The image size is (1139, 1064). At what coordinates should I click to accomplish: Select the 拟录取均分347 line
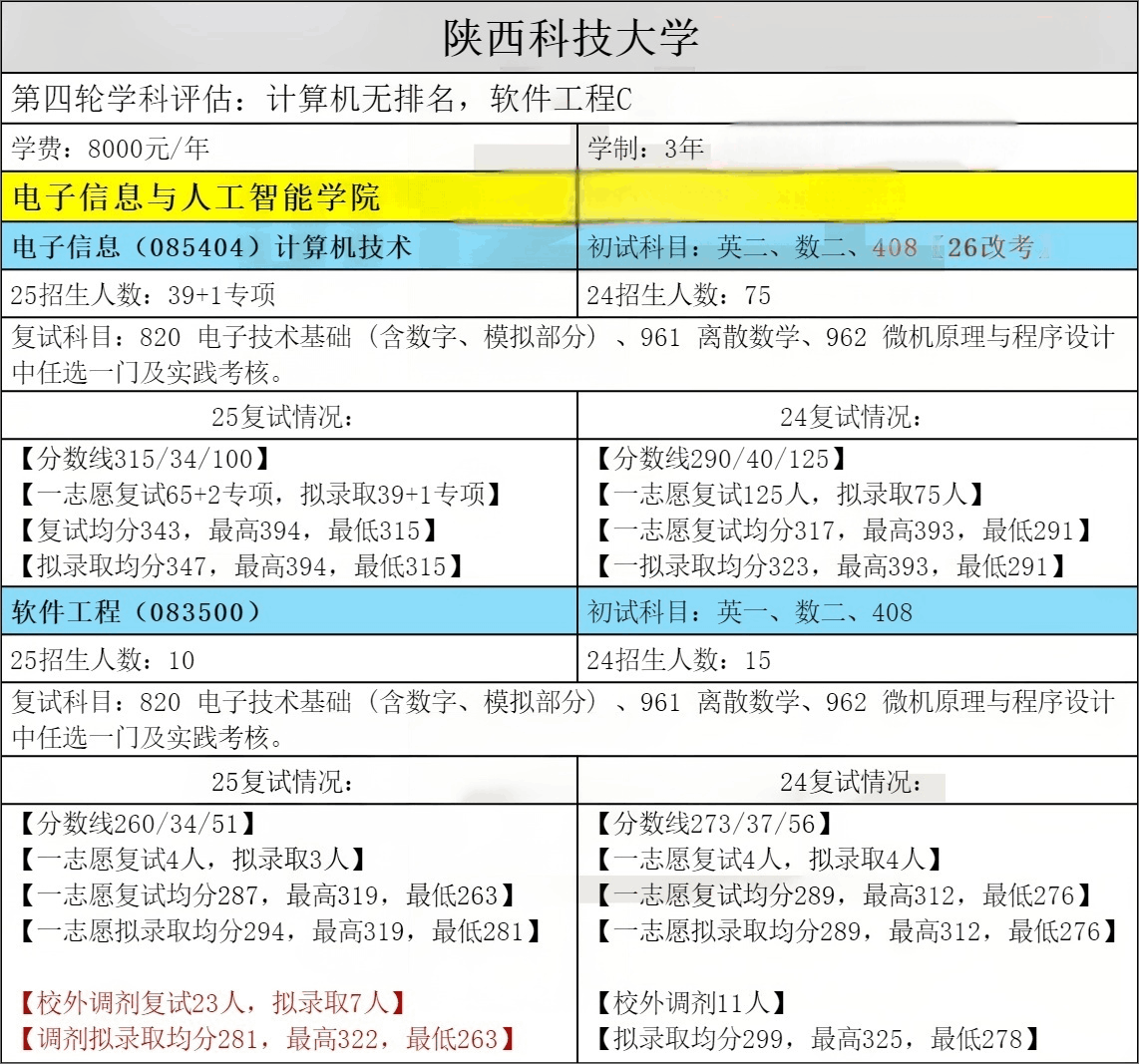pyautogui.click(x=241, y=566)
